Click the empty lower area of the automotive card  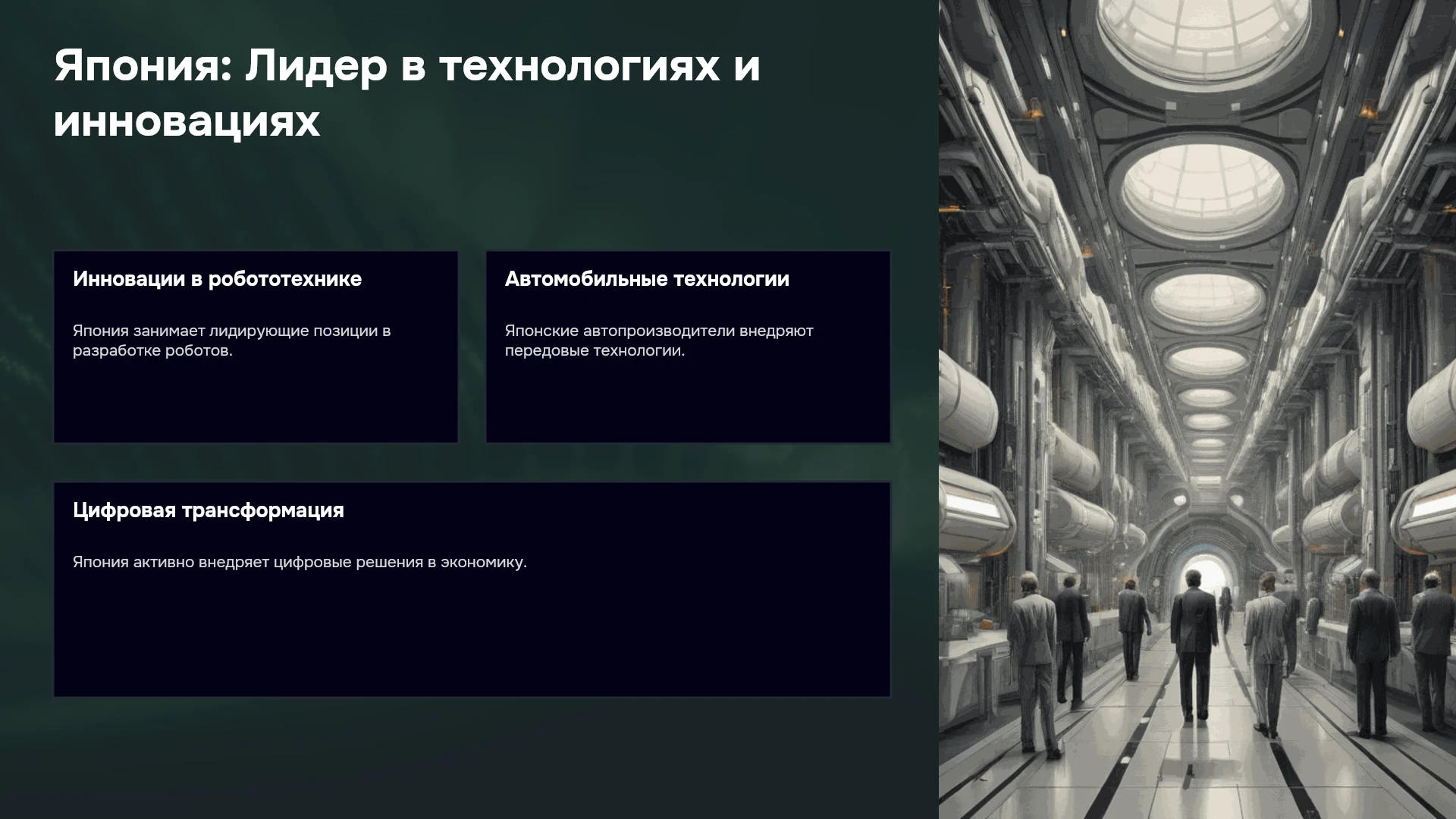[x=688, y=402]
